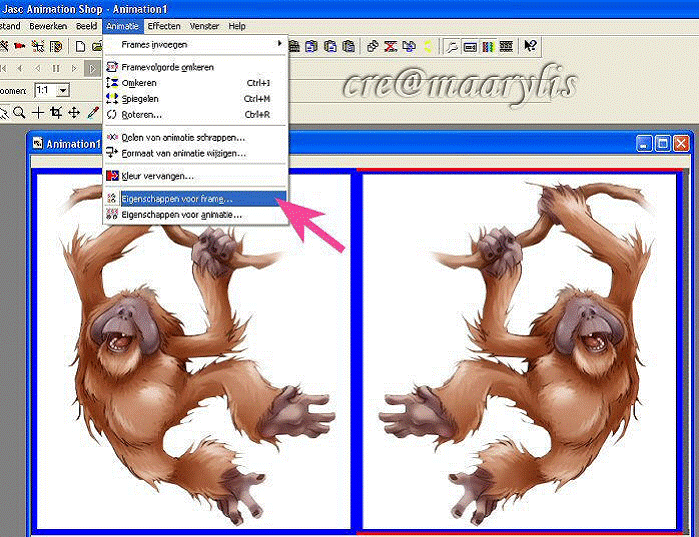Step forward one frame
The image size is (699, 537).
point(74,69)
